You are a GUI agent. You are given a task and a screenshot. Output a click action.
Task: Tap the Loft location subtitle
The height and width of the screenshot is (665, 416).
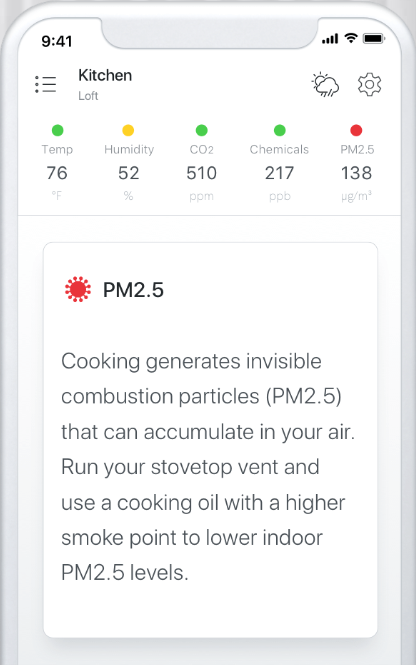[x=88, y=96]
